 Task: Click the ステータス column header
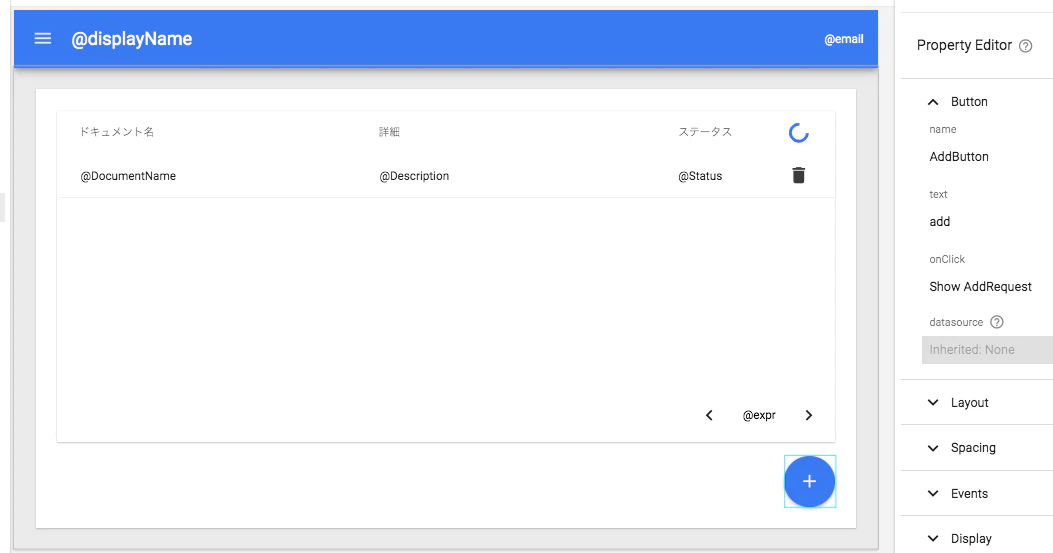click(705, 132)
